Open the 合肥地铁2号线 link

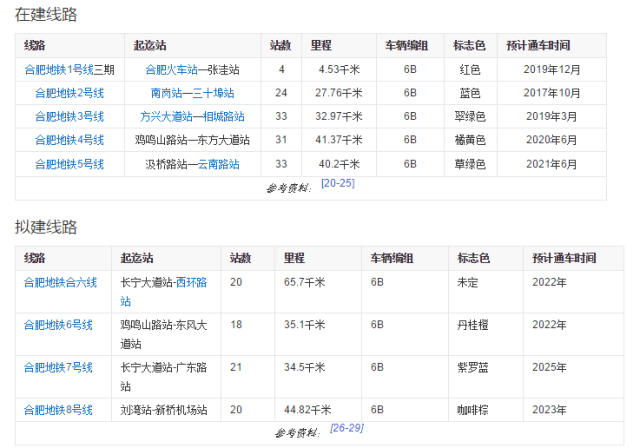point(69,93)
